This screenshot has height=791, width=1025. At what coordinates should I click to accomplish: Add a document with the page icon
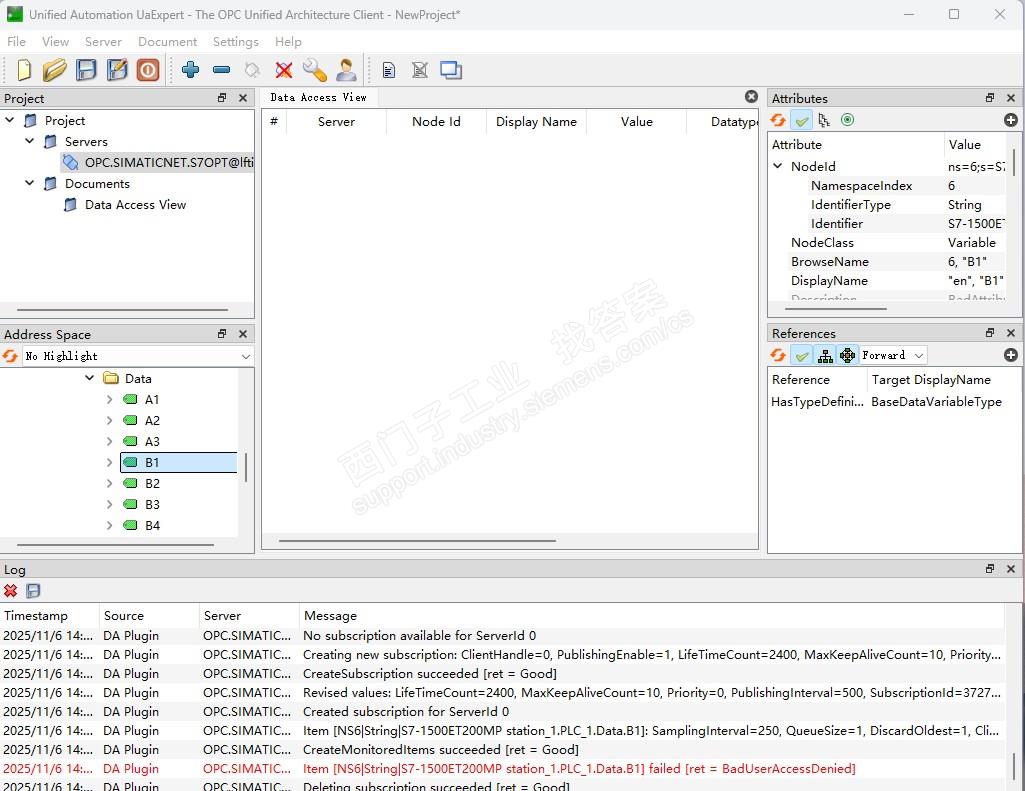pos(389,70)
